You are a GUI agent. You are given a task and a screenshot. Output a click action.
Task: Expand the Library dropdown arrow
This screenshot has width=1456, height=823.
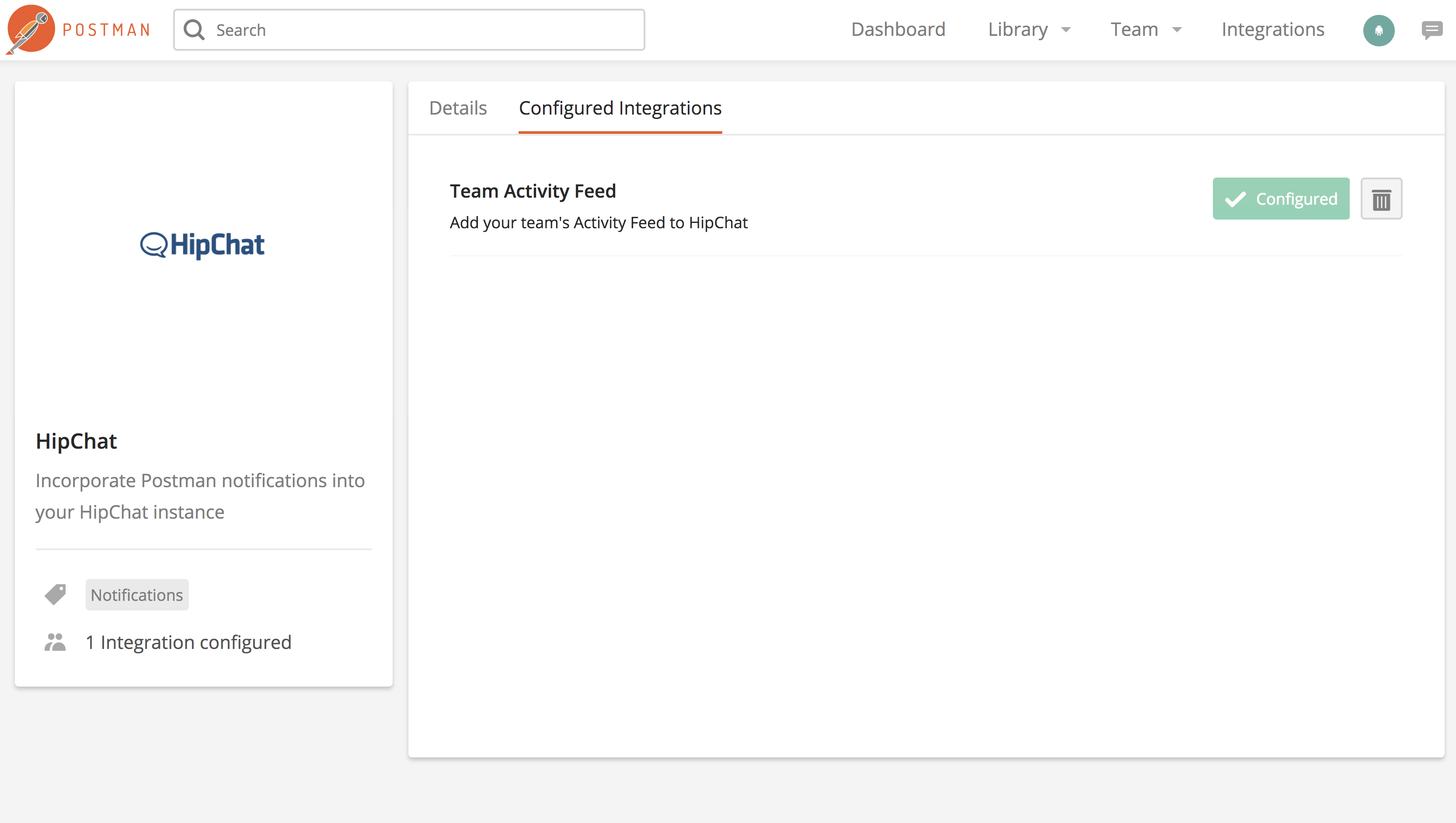(x=1066, y=30)
